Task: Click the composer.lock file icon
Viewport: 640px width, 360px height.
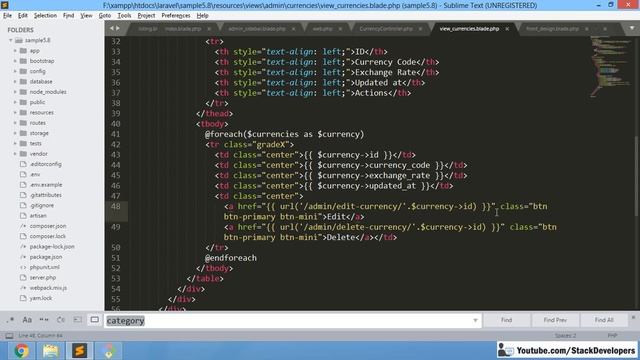Action: pos(23,236)
